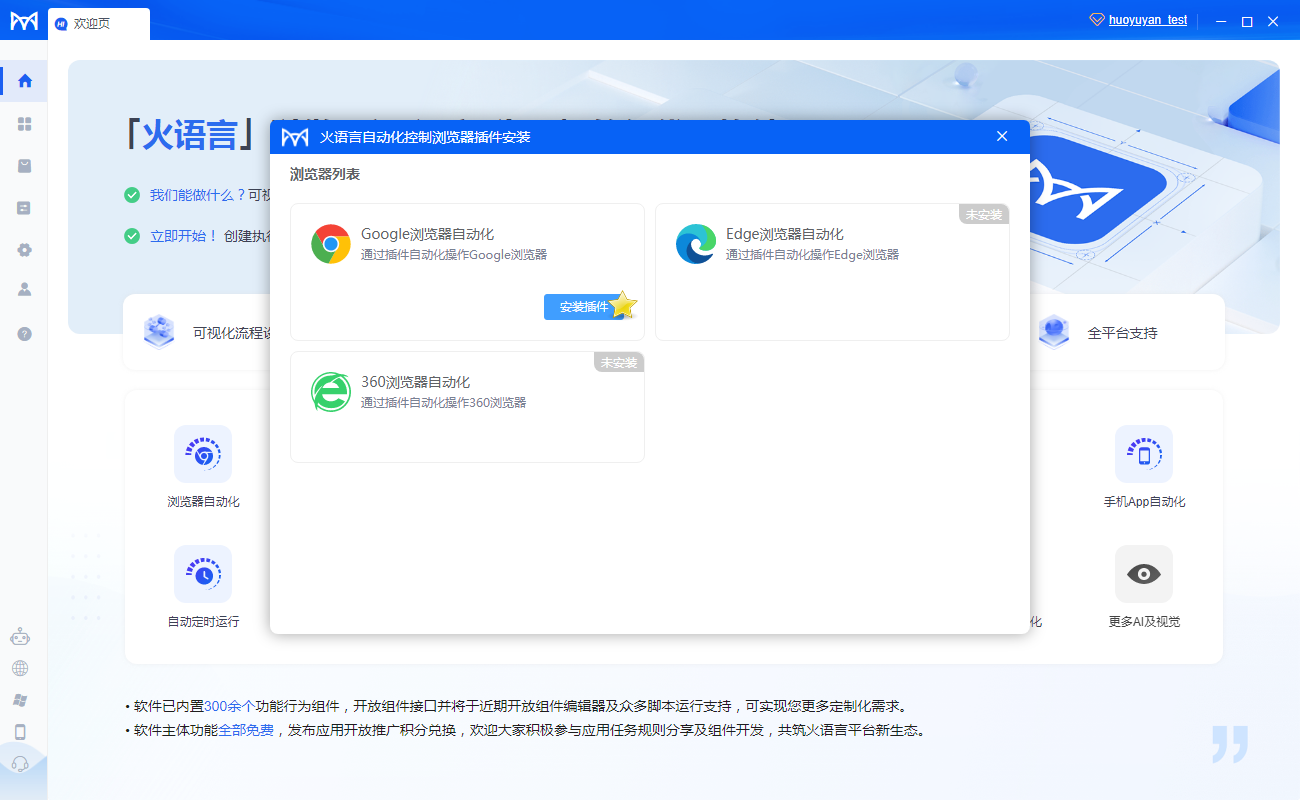The height and width of the screenshot is (800, 1300).
Task: Click the 可视化流程 card icon
Action: click(159, 331)
